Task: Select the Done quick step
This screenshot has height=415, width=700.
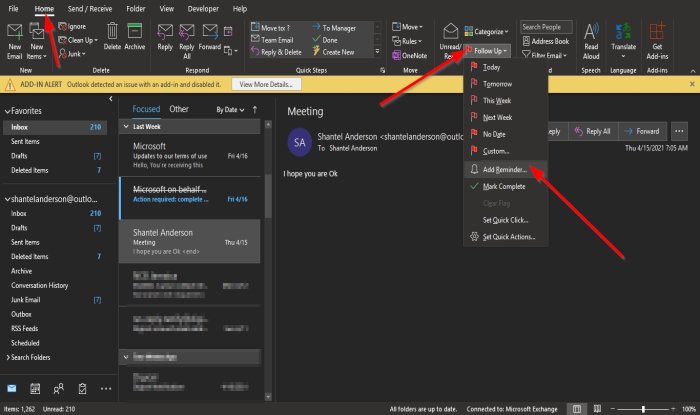Action: (325, 40)
